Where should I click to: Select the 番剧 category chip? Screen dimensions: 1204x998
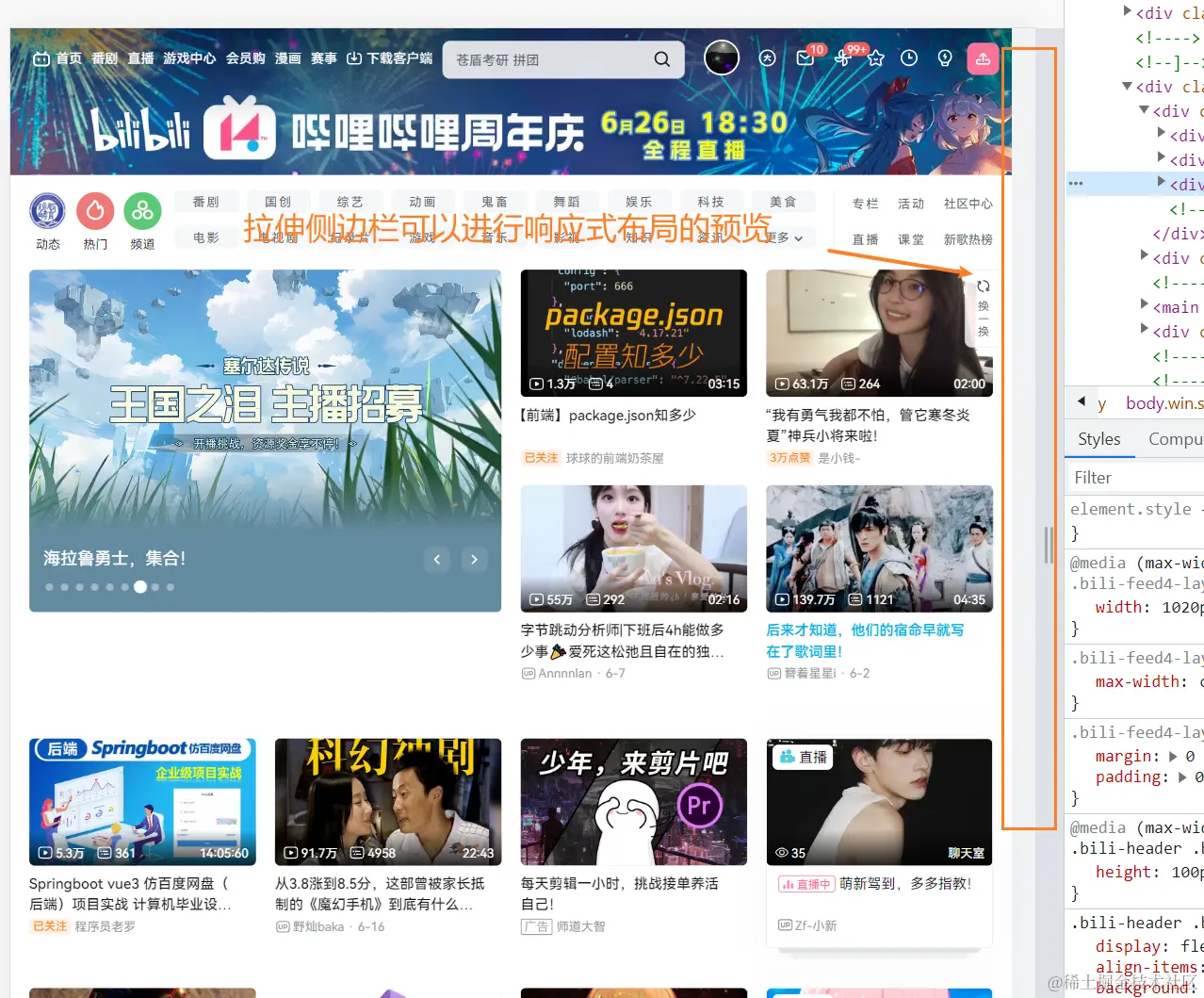205,202
